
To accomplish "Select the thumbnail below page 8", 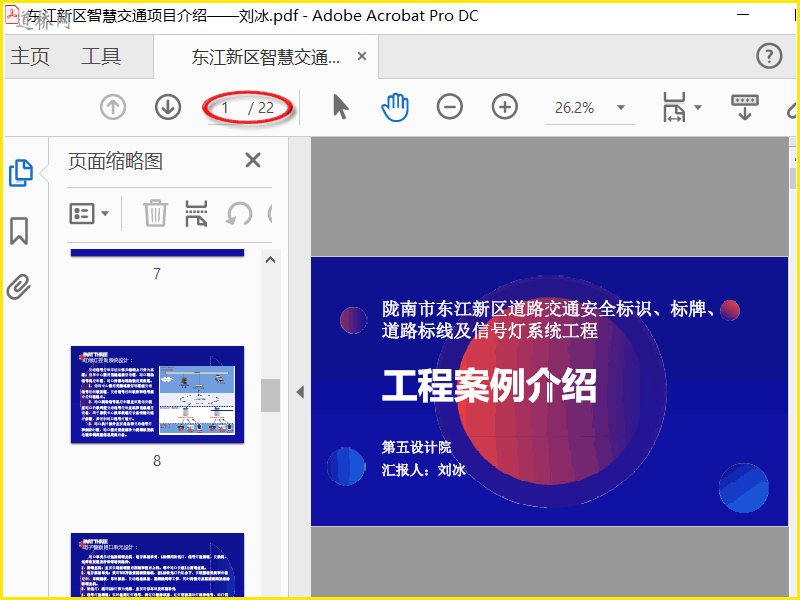I will pyautogui.click(x=157, y=565).
